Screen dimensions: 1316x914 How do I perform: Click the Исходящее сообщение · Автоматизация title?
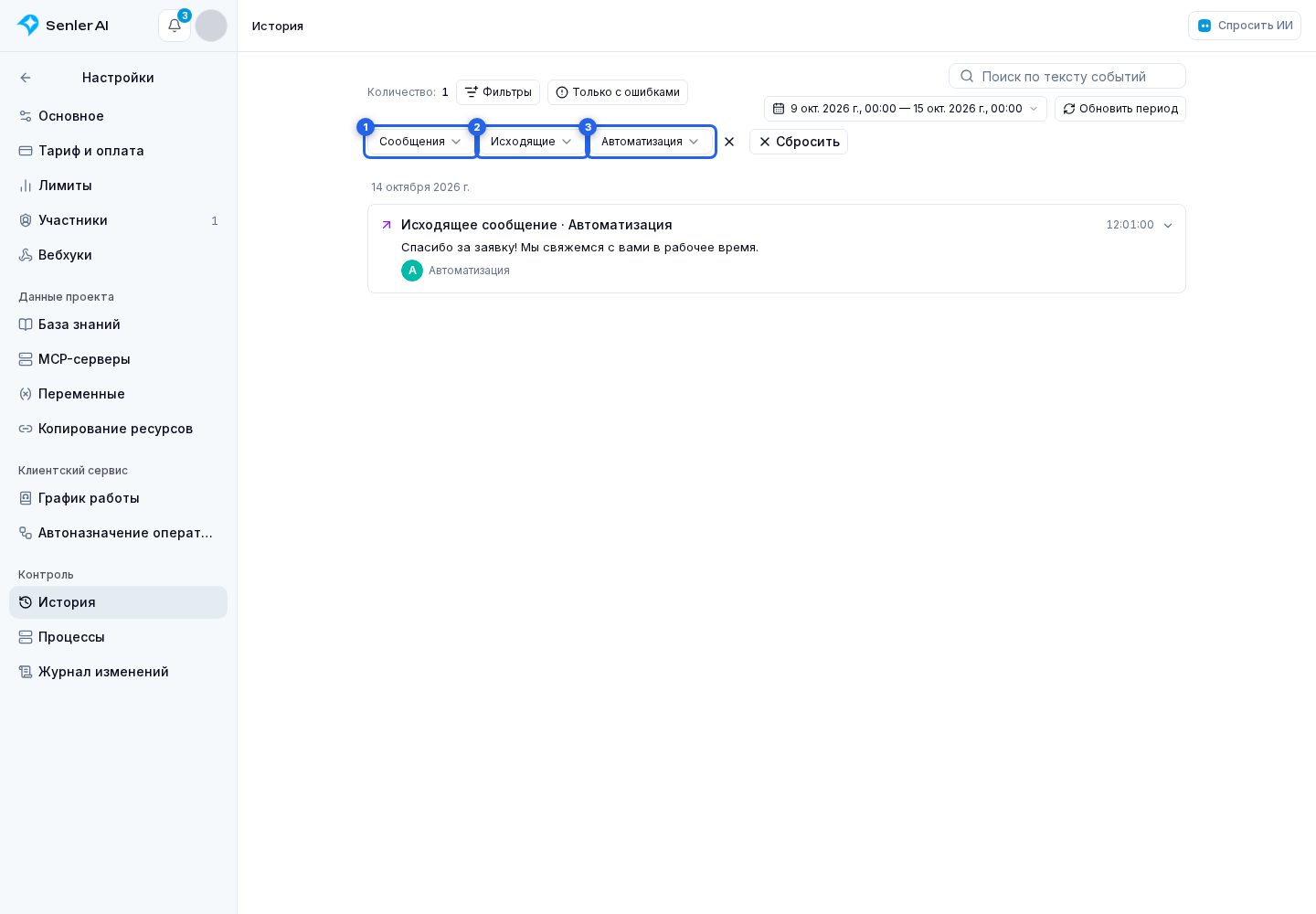[x=536, y=225]
